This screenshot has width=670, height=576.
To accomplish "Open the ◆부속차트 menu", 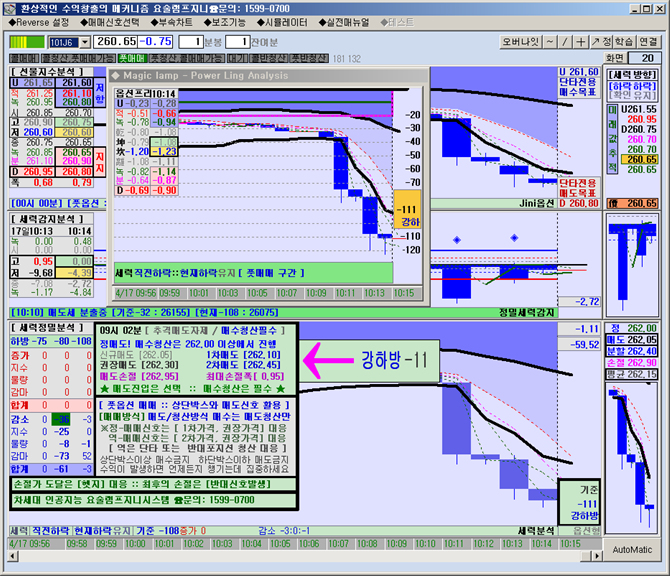I will point(172,22).
